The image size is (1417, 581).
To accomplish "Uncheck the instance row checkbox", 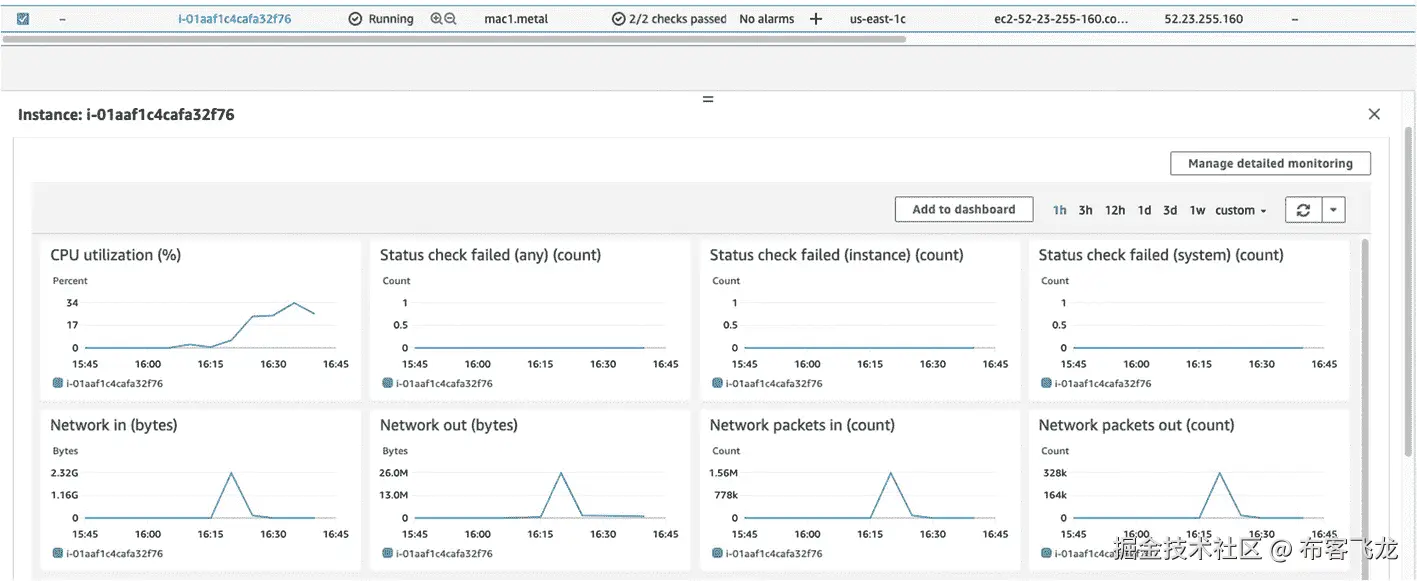I will [23, 18].
